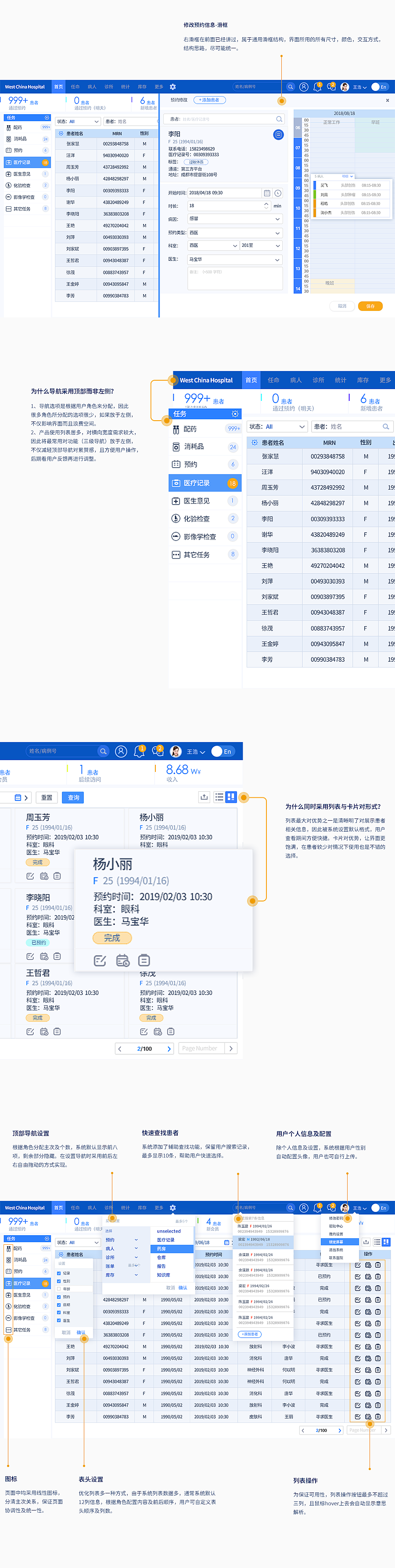Click the search magnifier in the card view header

[104, 752]
